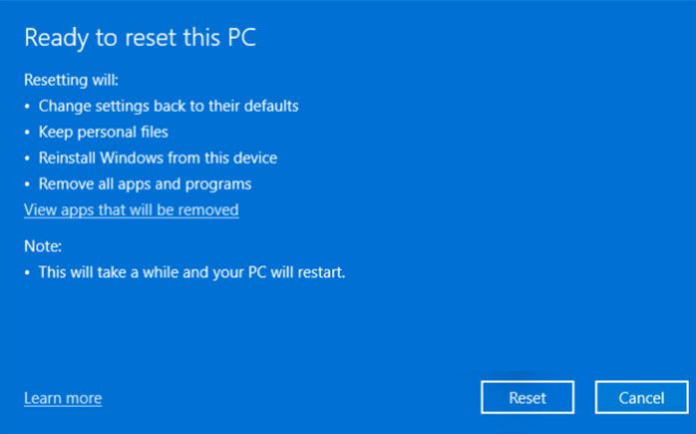Select the 'Keep personal files' line
Image resolution: width=696 pixels, height=434 pixels.
[103, 131]
